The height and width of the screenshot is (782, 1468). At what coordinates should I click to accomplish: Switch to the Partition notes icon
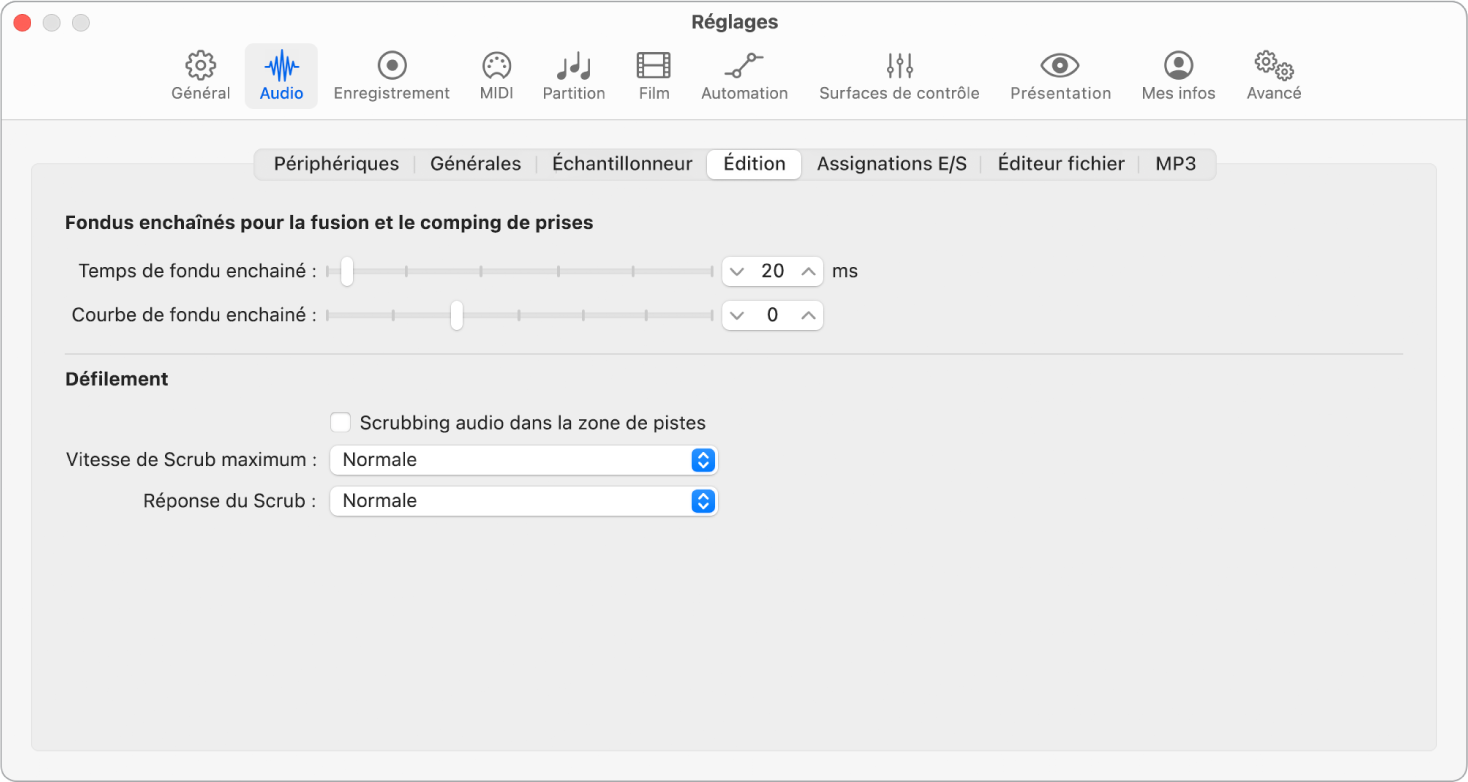click(573, 66)
